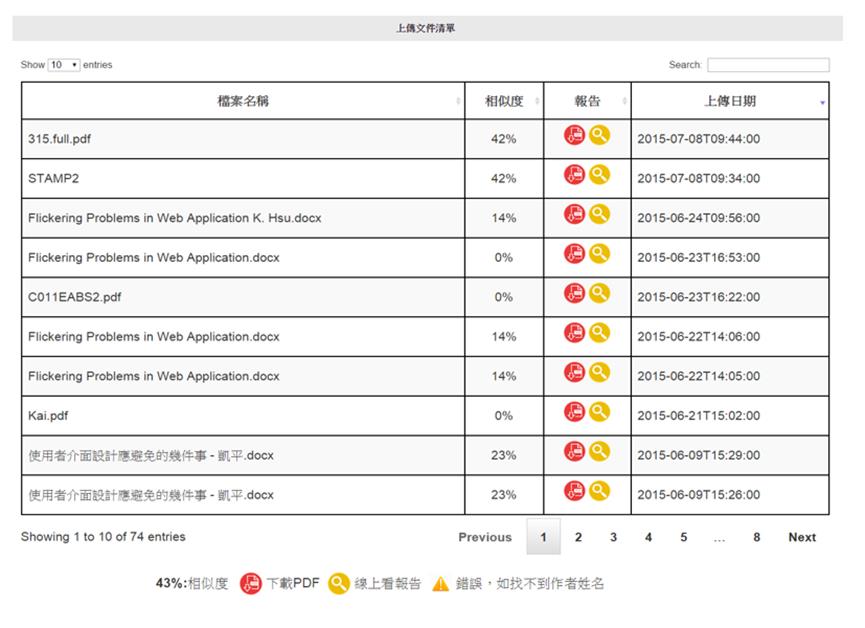Select file name STAMP2
The height and width of the screenshot is (628, 865).
pyautogui.click(x=54, y=178)
